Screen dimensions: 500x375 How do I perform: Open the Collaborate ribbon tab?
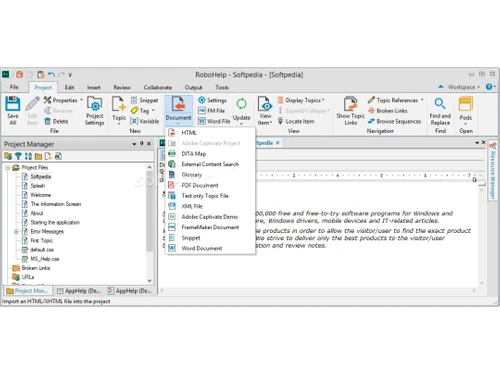[158, 87]
